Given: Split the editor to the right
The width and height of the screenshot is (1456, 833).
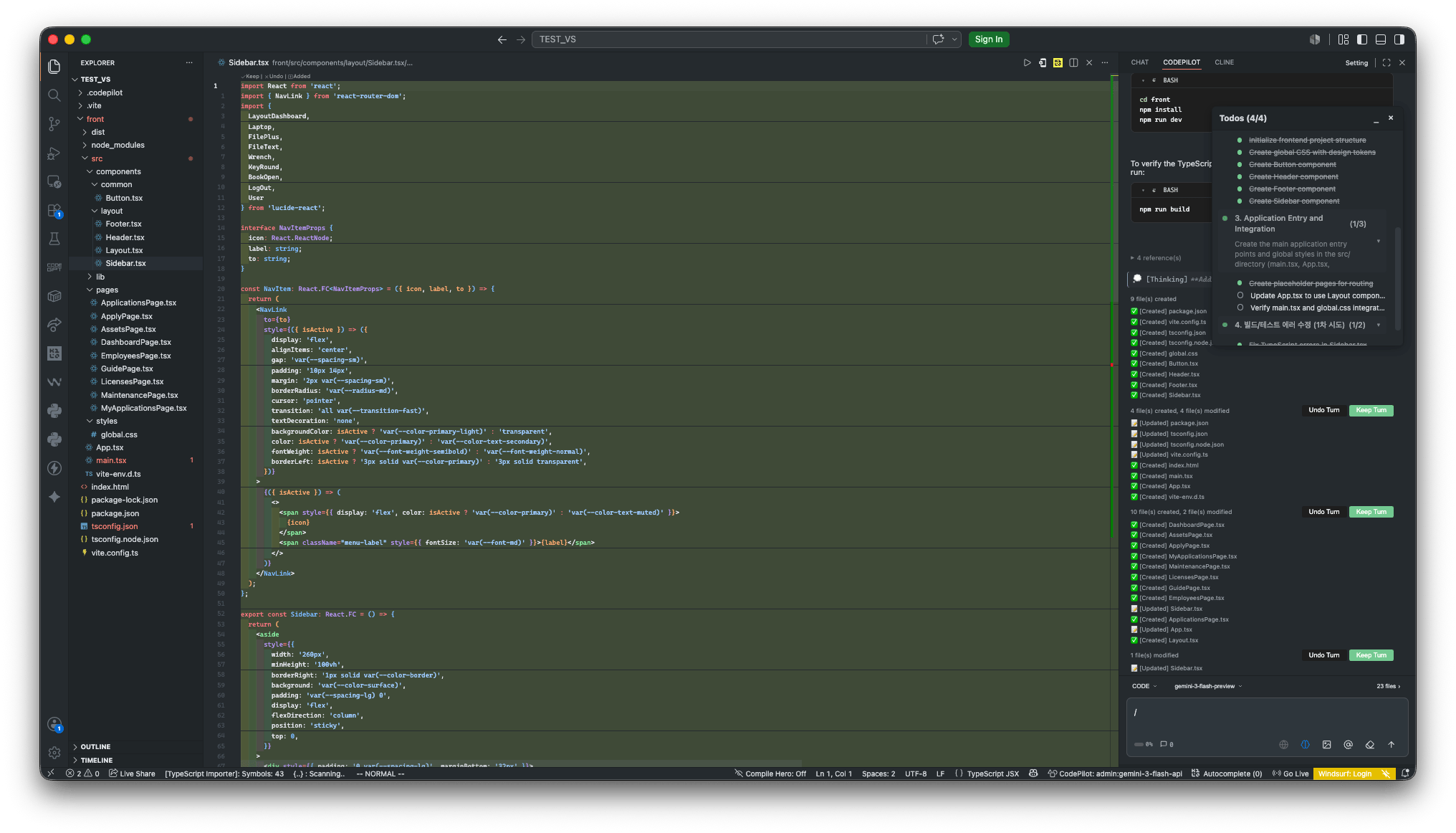Looking at the screenshot, I should 1073,63.
